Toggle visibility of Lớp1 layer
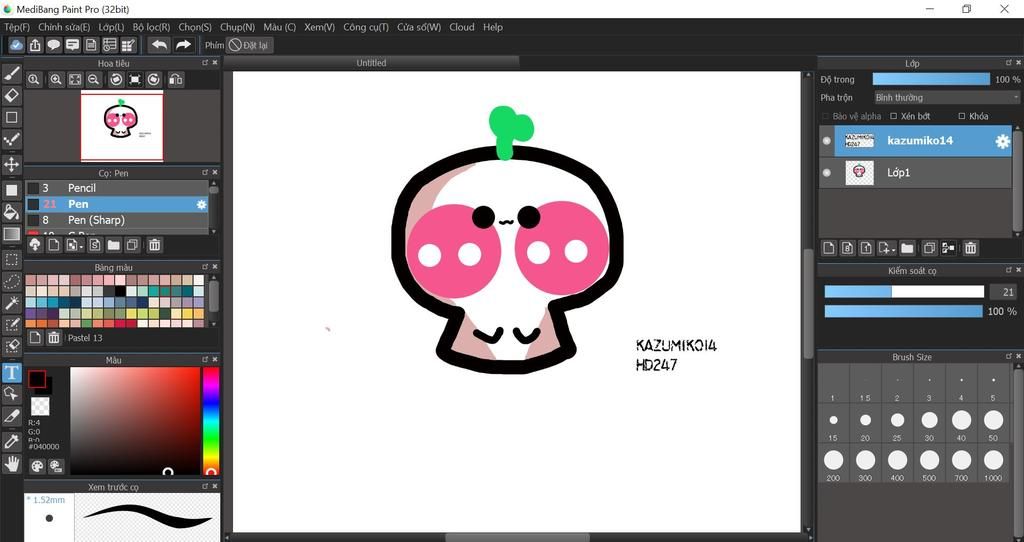The image size is (1024, 542). tap(827, 172)
